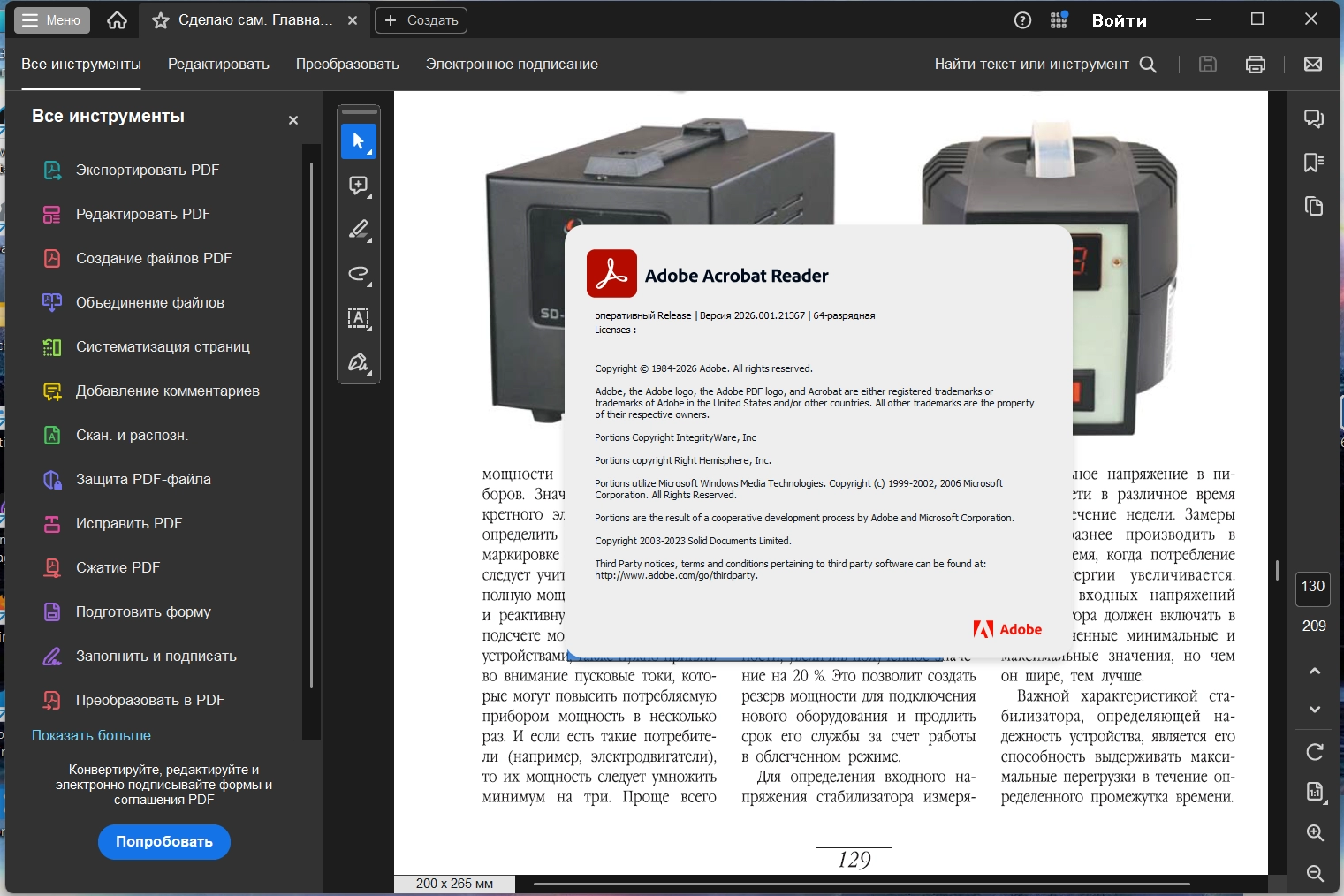Select the highlight text tool
1344x896 pixels.
tap(359, 230)
